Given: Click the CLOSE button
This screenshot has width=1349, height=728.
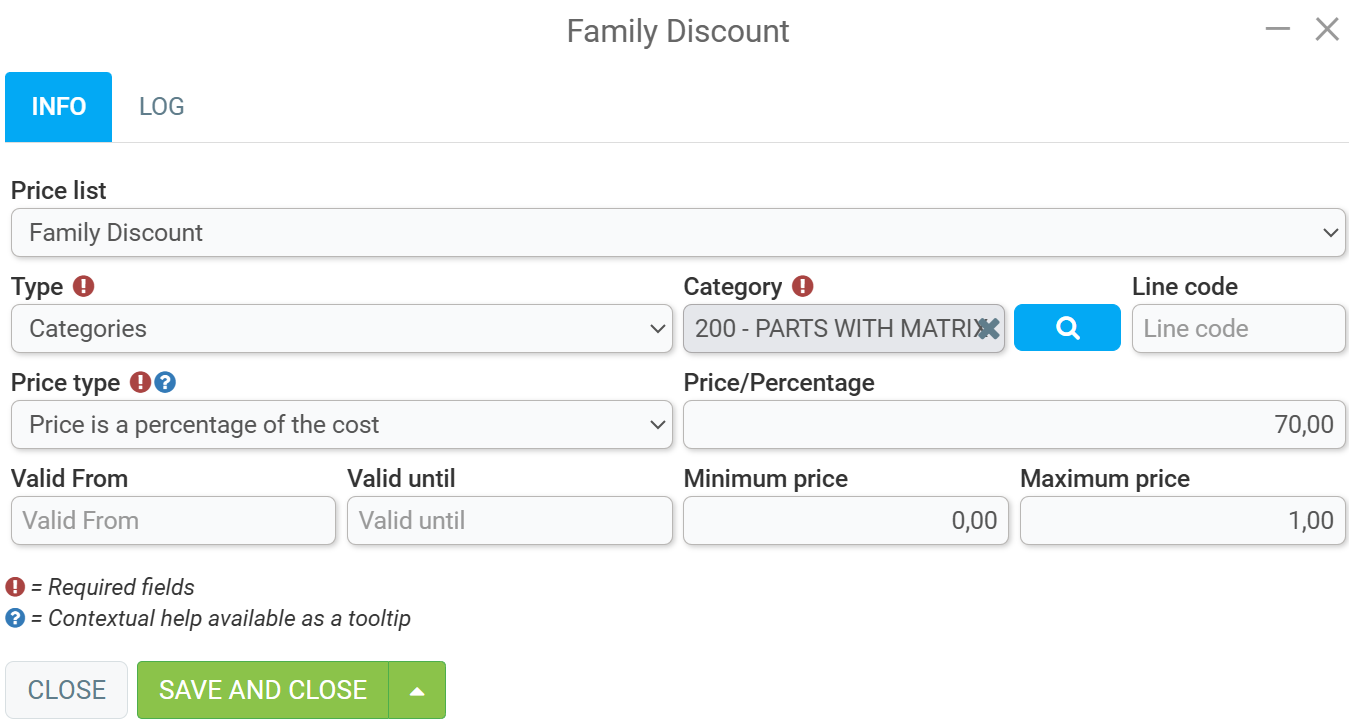Looking at the screenshot, I should click(67, 690).
